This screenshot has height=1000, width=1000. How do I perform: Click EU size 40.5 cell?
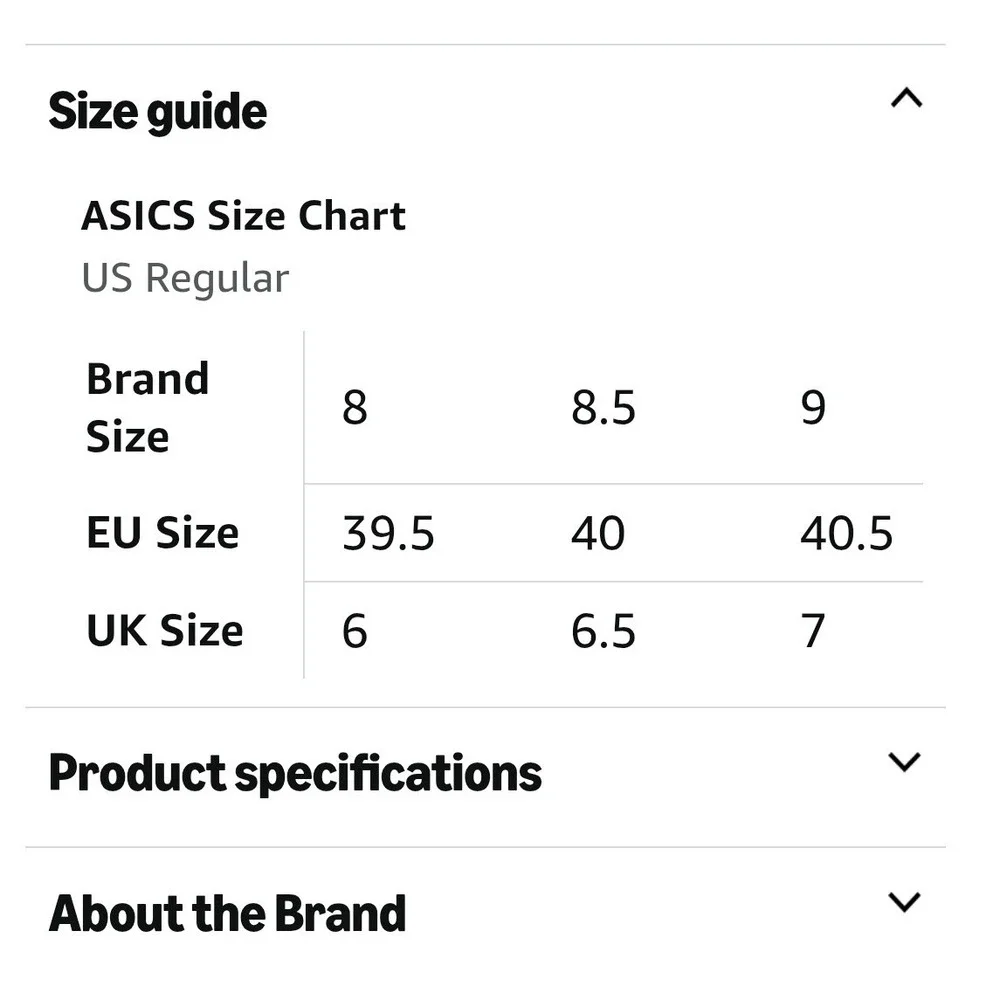846,533
